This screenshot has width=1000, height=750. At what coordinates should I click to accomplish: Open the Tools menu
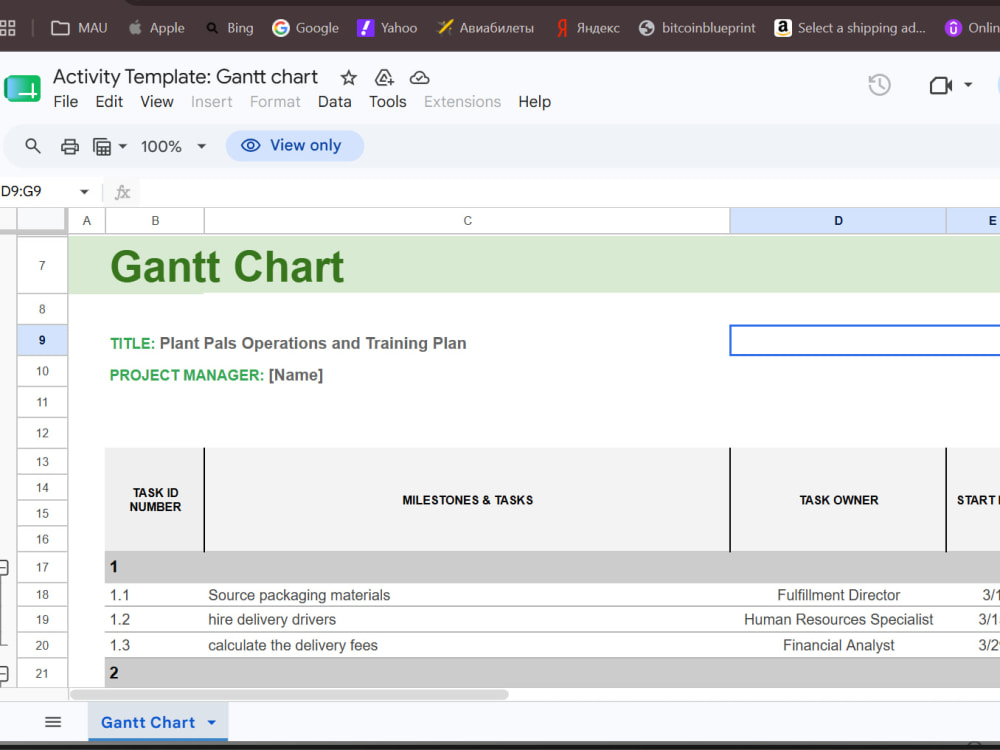[x=388, y=101]
